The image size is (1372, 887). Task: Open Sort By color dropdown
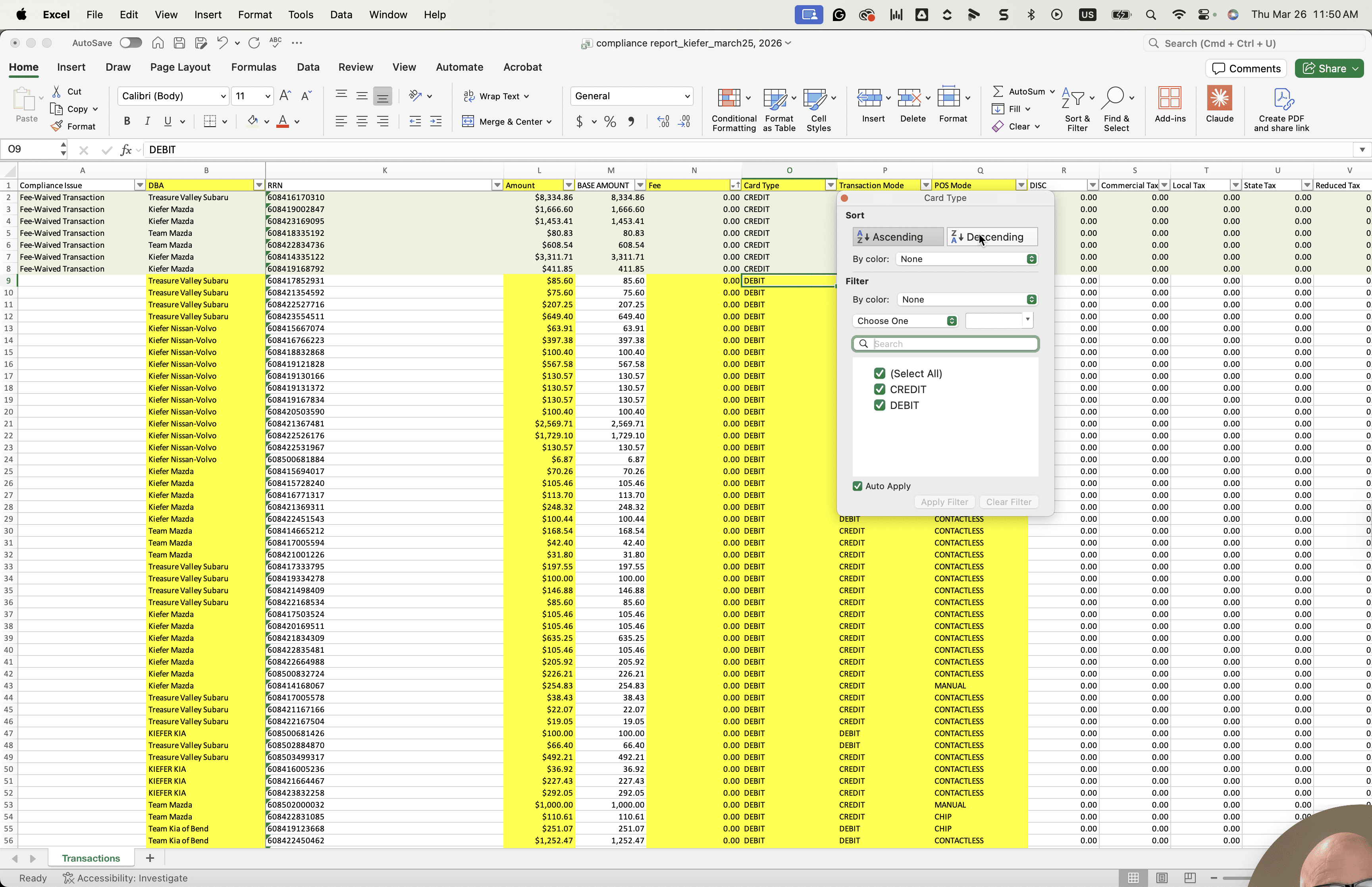pos(966,259)
